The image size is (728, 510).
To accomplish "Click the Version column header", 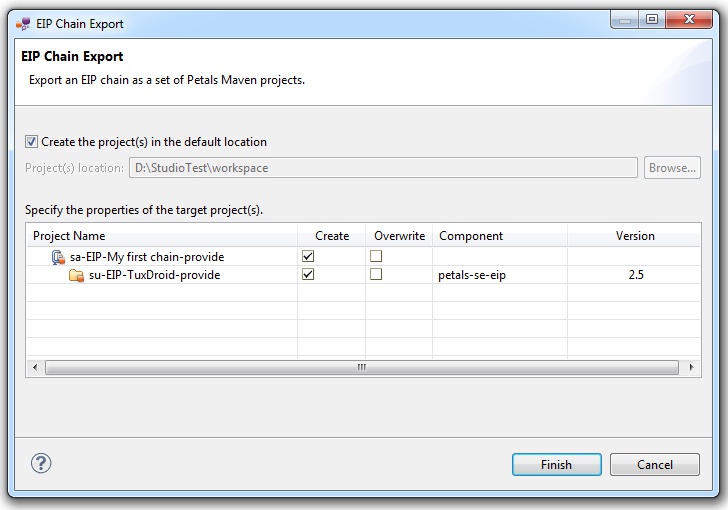I will coord(635,236).
